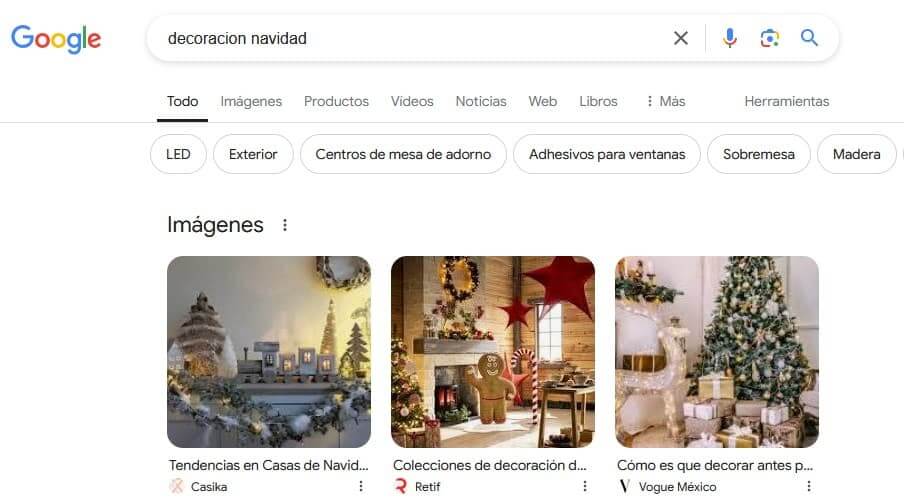Open the options dots beside Imágenes heading

coord(285,225)
